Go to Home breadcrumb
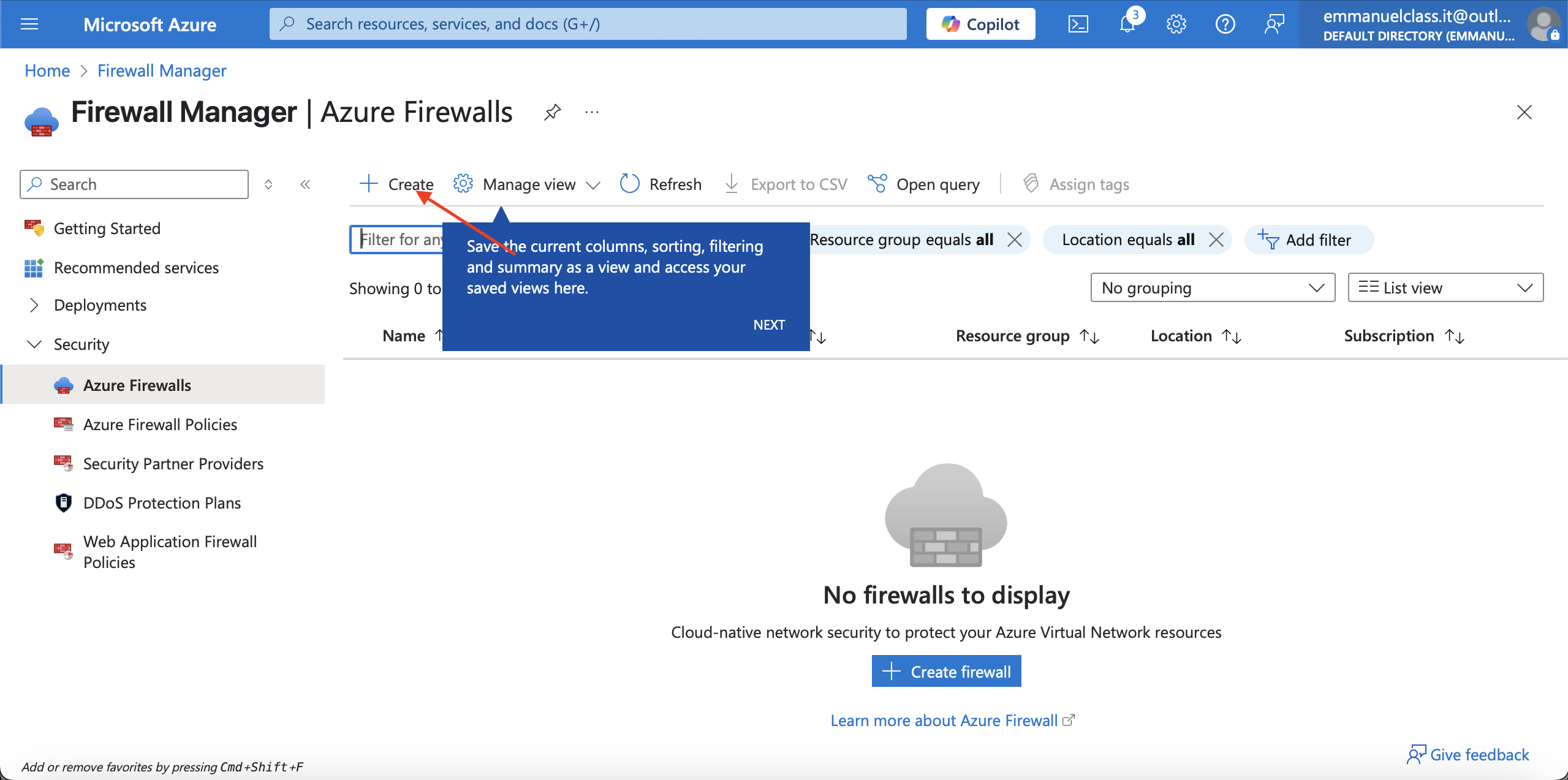Image resolution: width=1568 pixels, height=780 pixels. point(47,70)
